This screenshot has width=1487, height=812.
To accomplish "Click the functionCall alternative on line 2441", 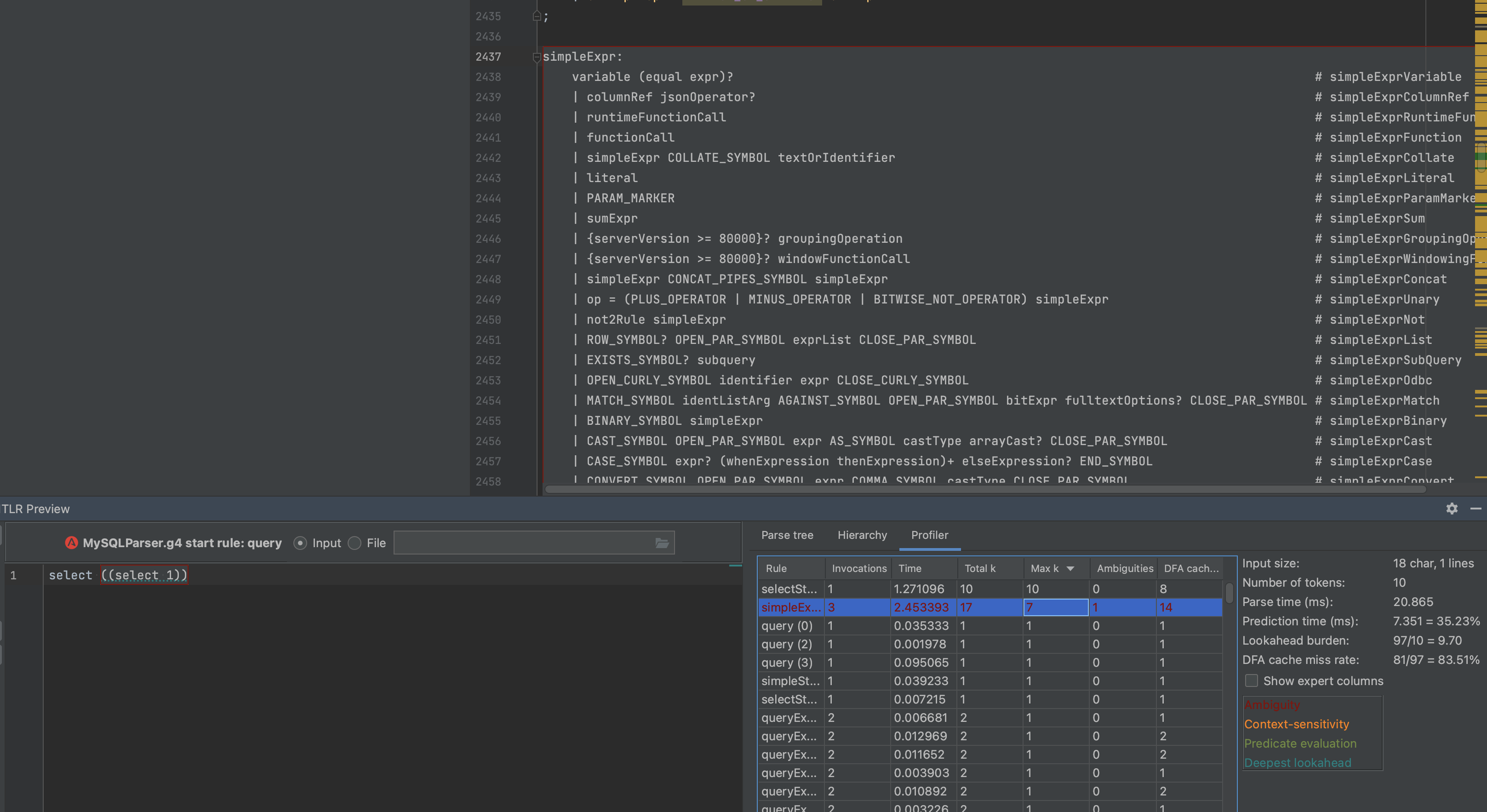I will [x=630, y=137].
